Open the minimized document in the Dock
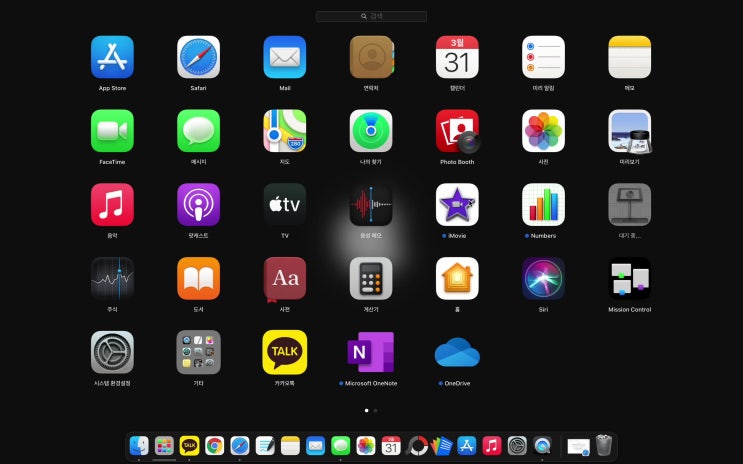 click(x=579, y=446)
